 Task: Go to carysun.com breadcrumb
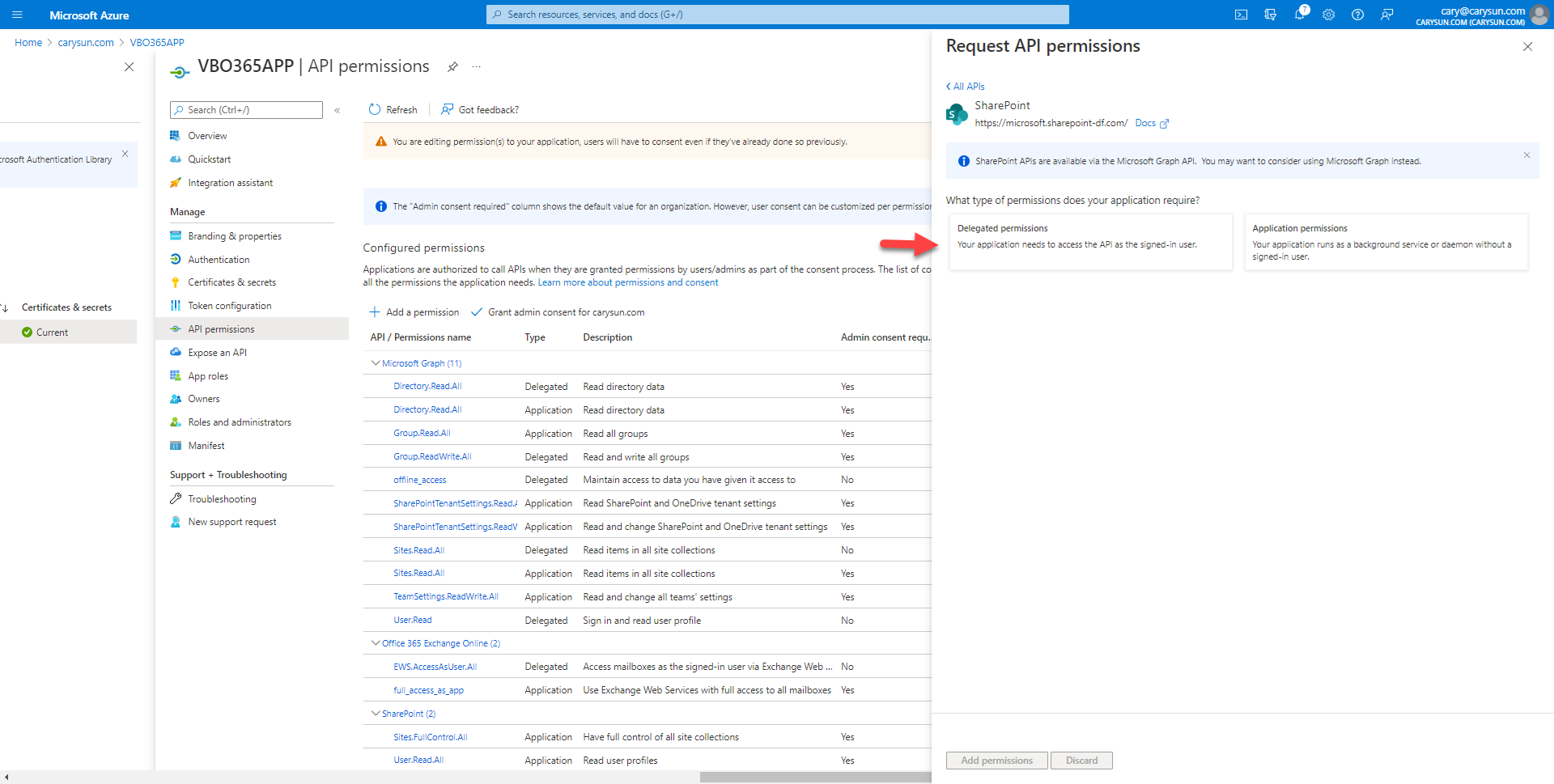click(86, 43)
